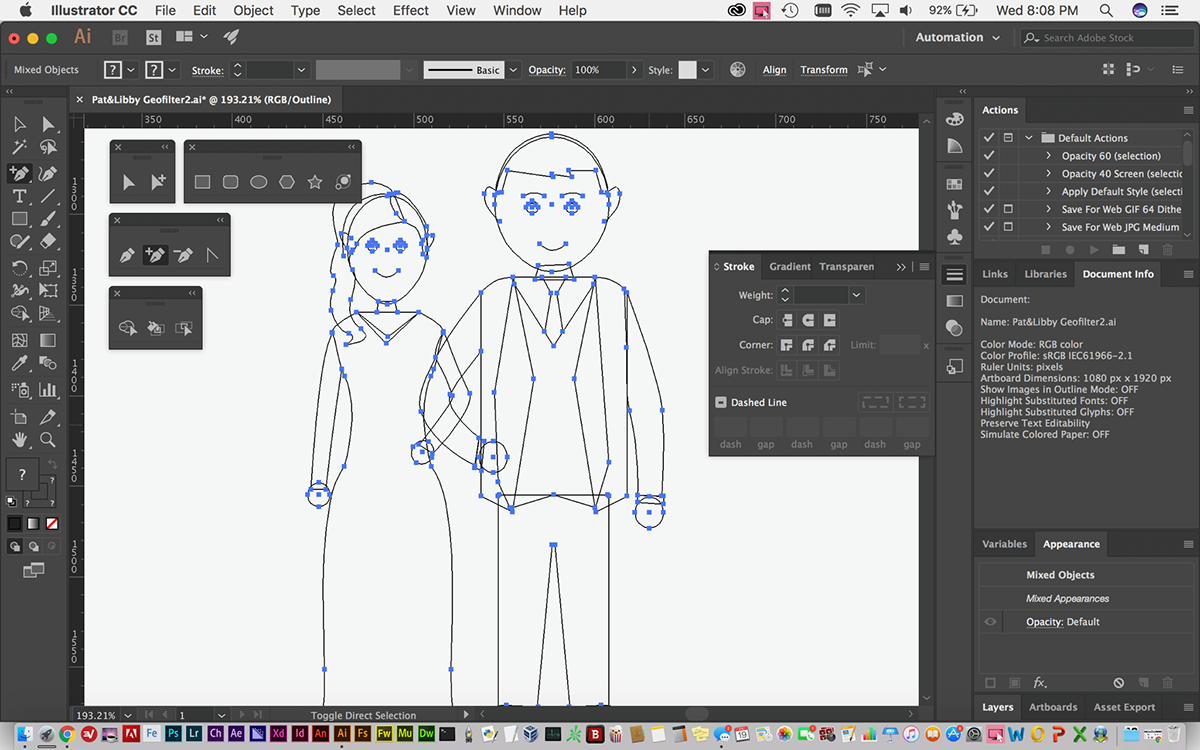This screenshot has height=750, width=1200.
Task: Collapse the Default Actions folder
Action: point(1029,138)
